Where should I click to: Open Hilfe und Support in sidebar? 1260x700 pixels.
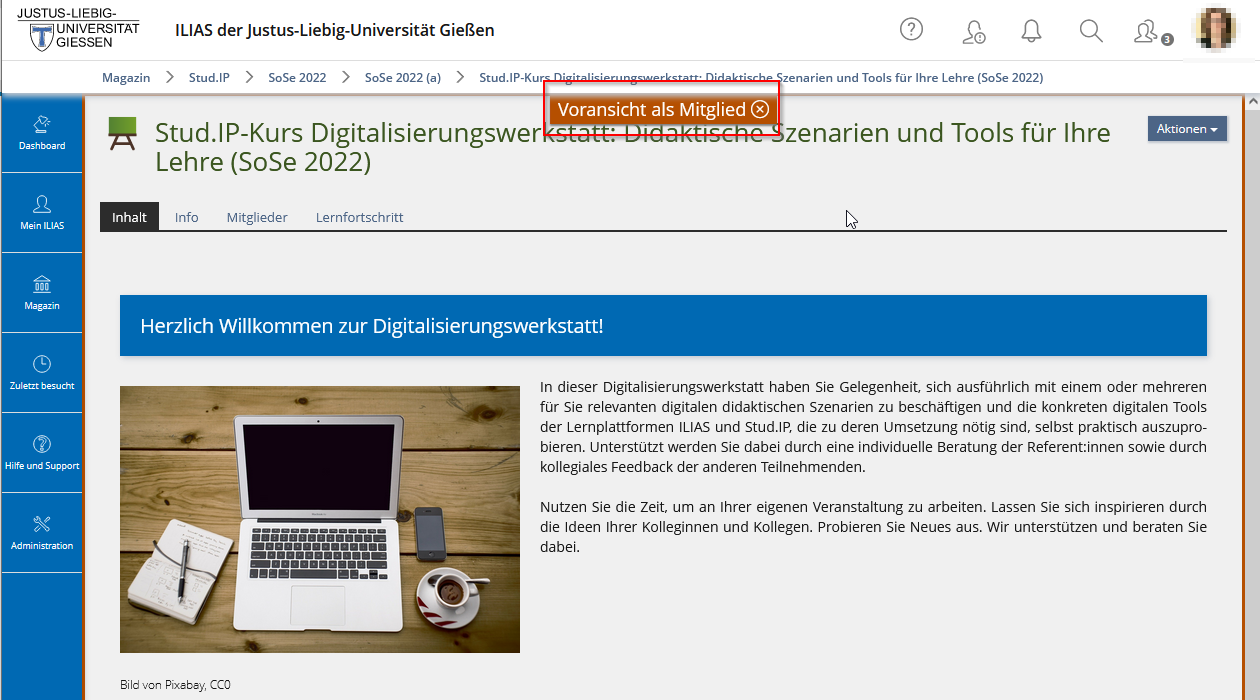point(42,453)
